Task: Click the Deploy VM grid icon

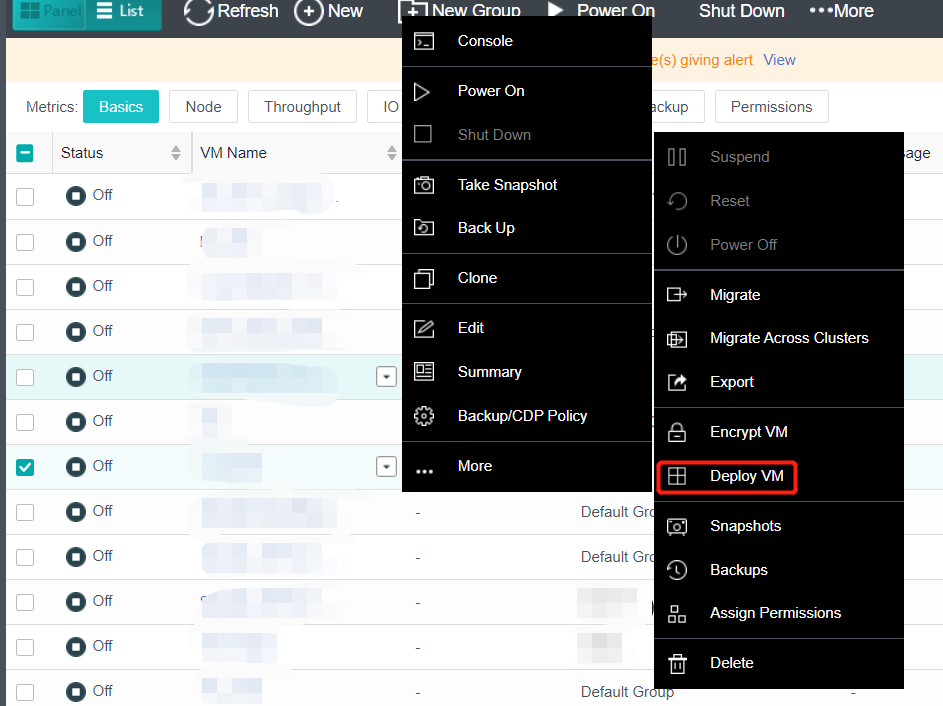Action: click(x=677, y=476)
